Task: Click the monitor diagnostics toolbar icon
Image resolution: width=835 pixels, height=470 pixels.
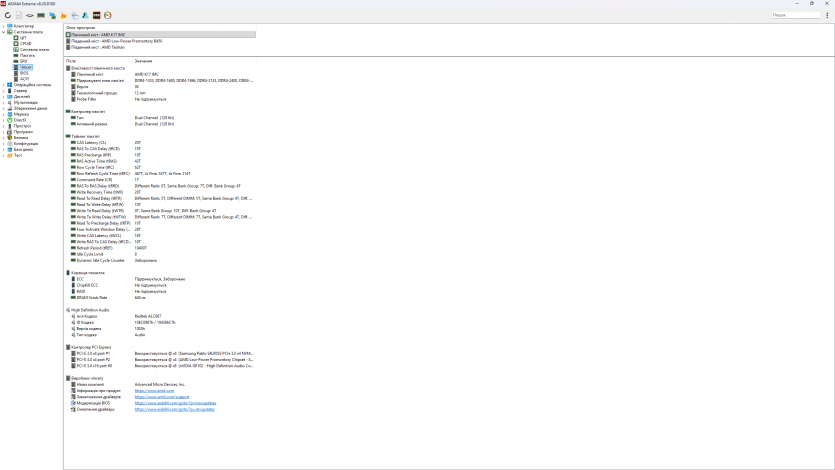Action: (x=52, y=15)
